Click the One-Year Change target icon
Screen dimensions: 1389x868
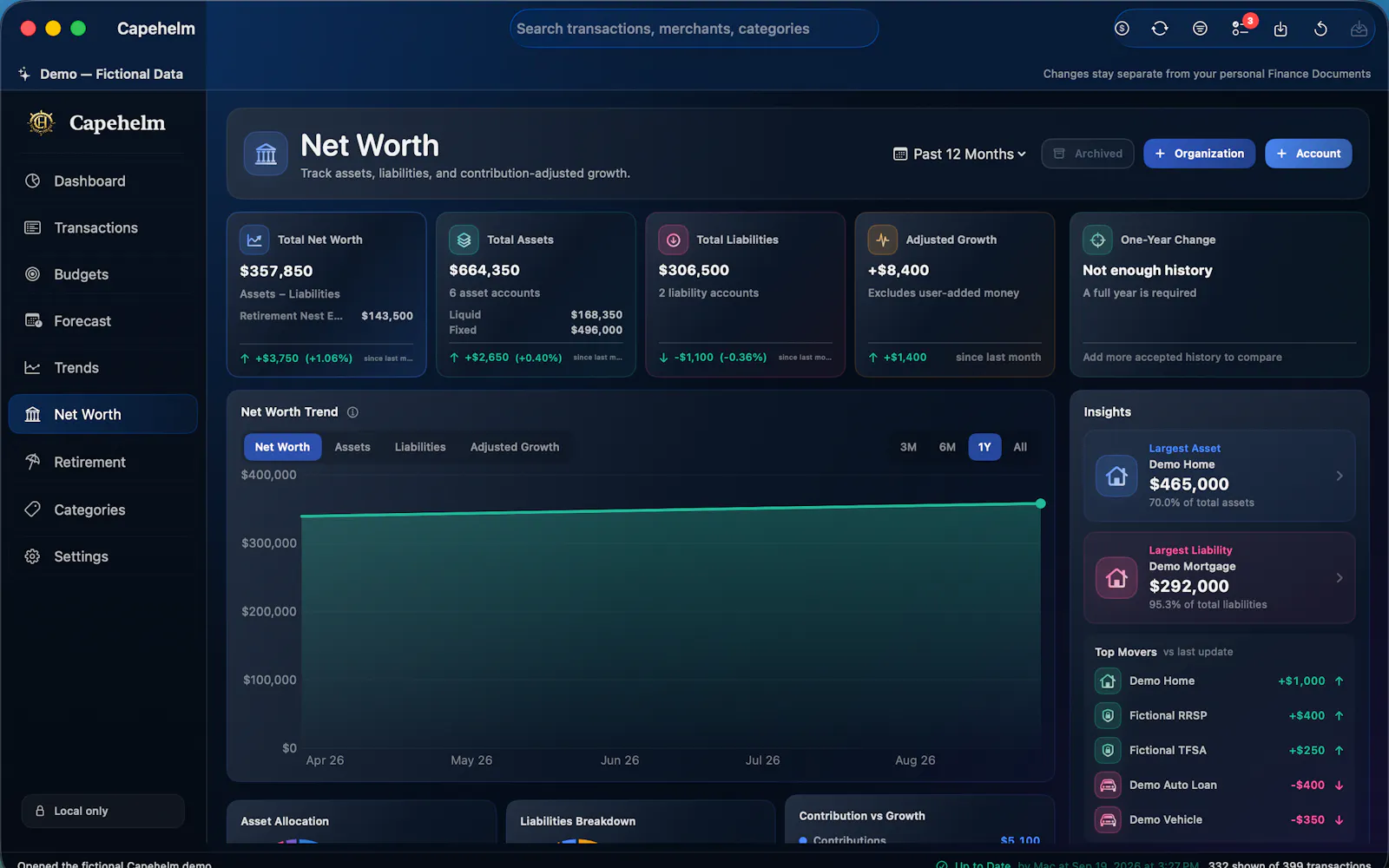click(1097, 240)
